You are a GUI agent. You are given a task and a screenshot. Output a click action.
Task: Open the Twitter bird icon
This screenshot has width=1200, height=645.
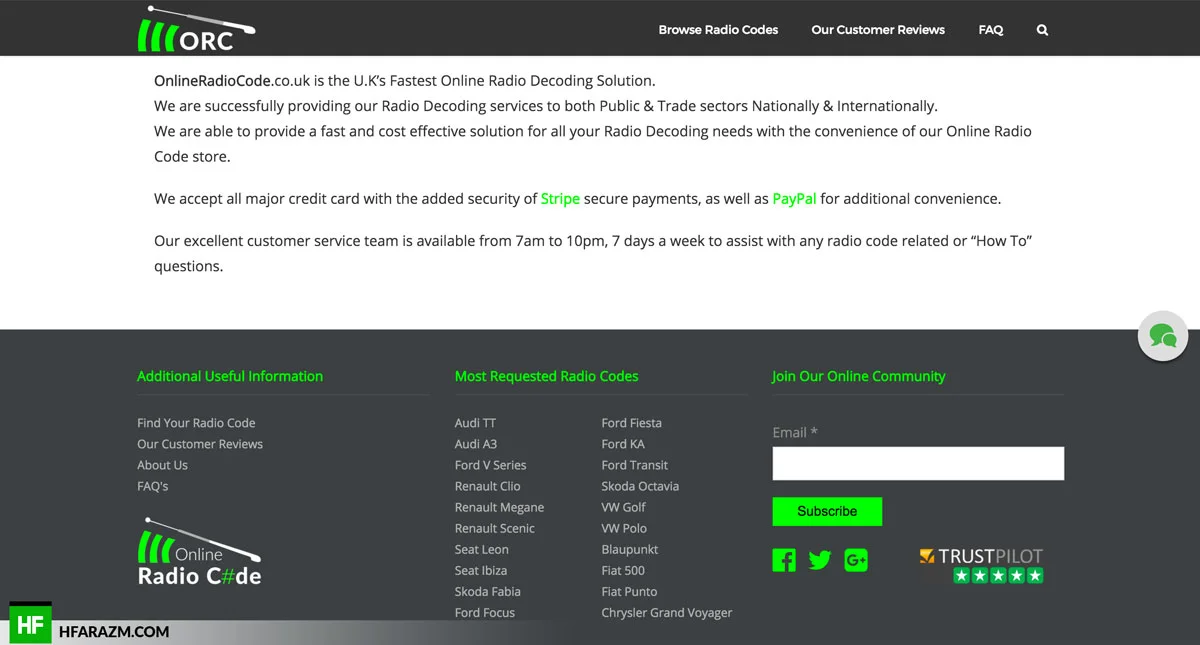[820, 560]
